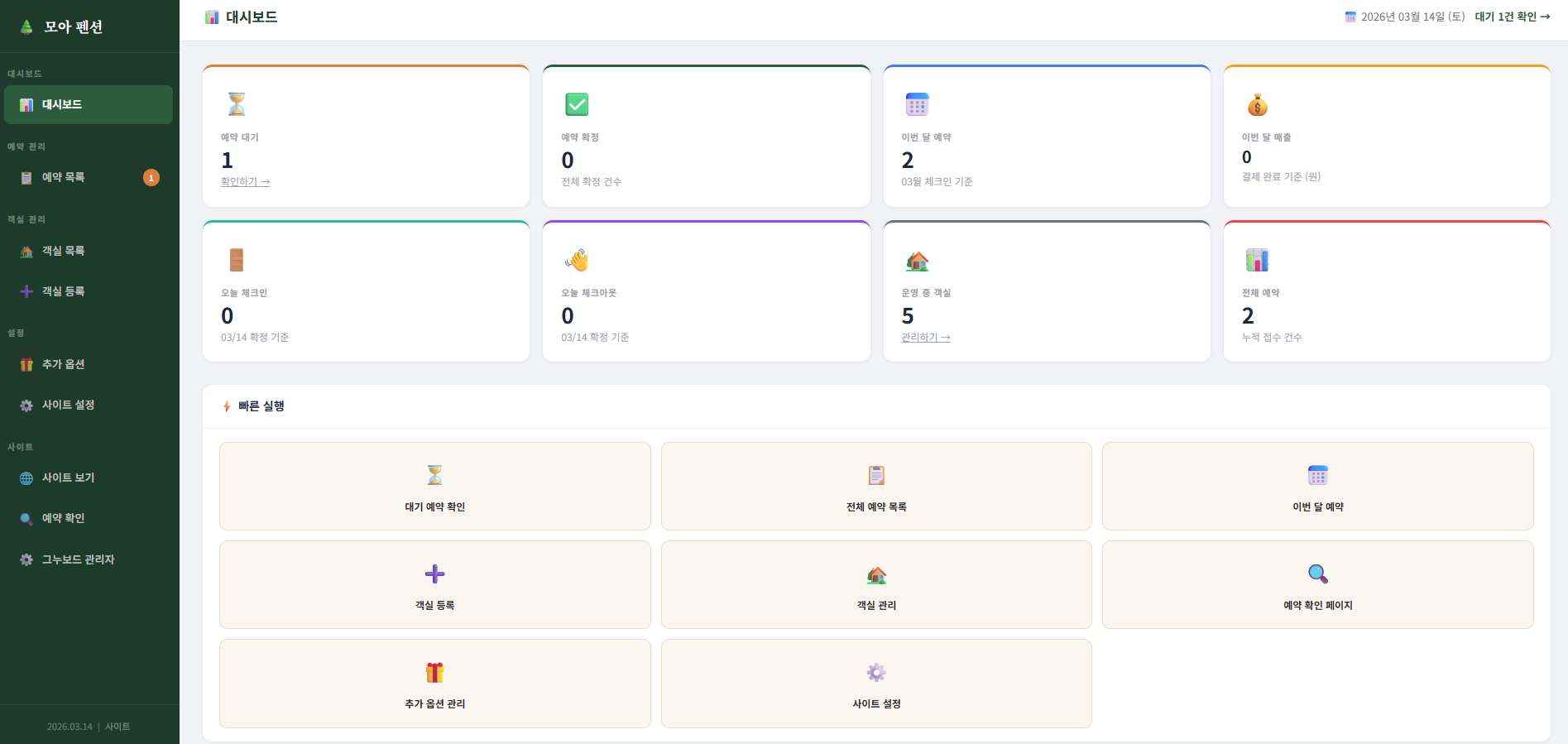Click the house icon in 객실 관리 tile
Viewport: 1568px width, 744px height.
tap(876, 574)
